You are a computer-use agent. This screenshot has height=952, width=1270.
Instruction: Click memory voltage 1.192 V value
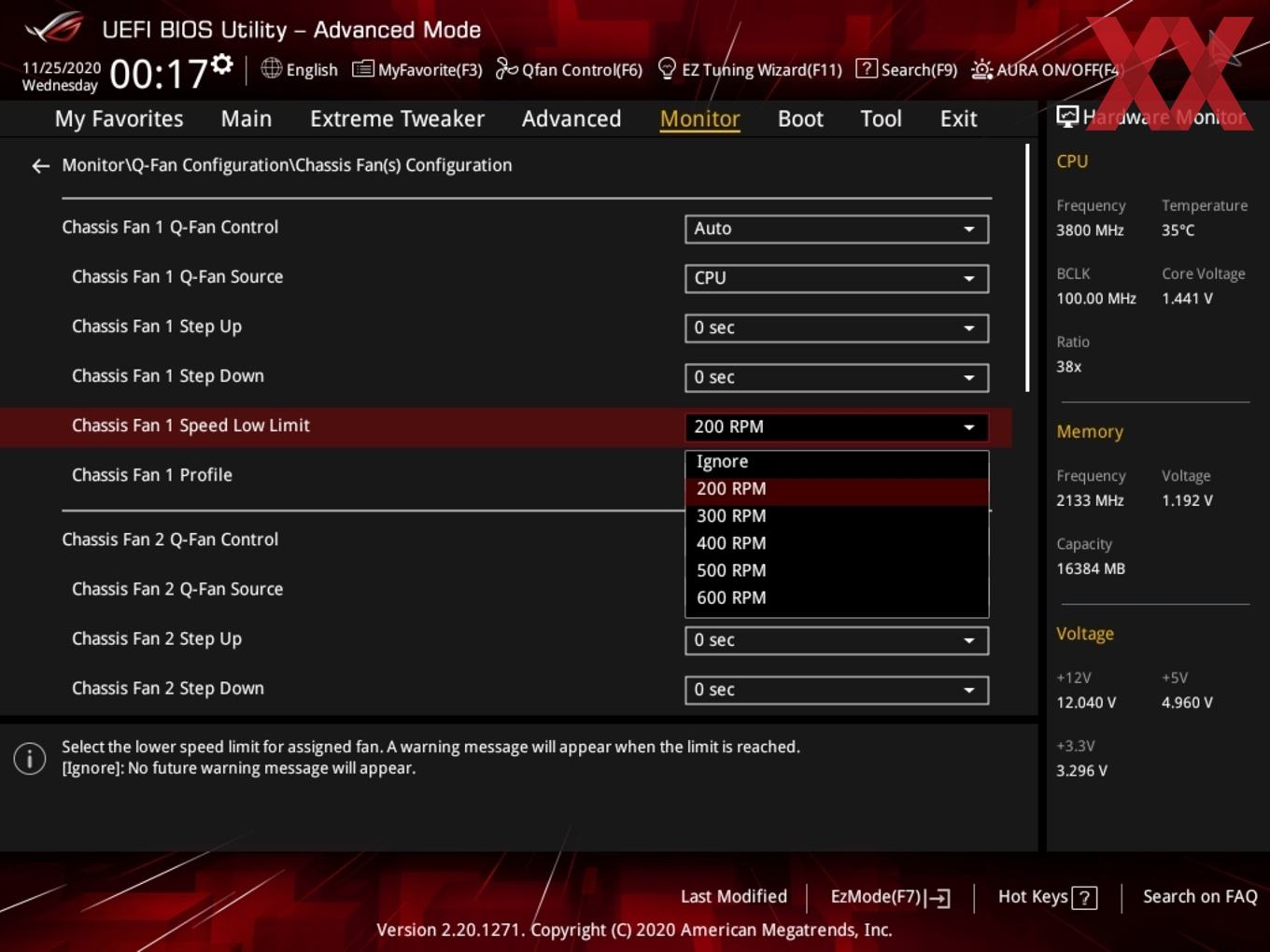[x=1187, y=500]
